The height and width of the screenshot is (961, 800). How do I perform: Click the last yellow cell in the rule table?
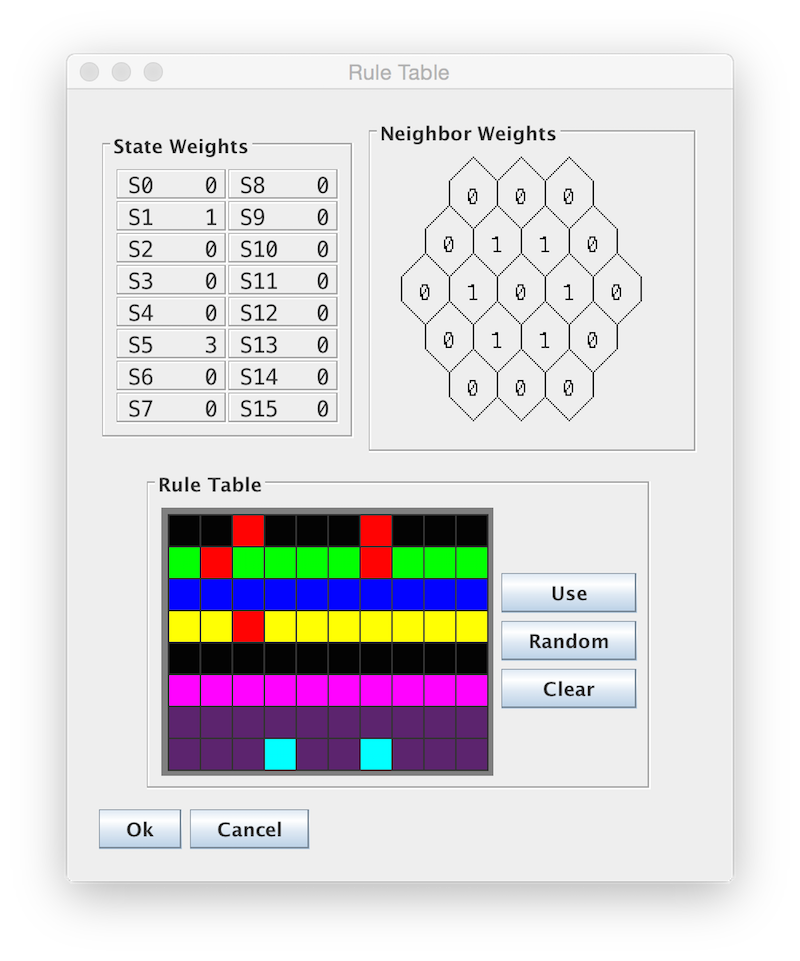(472, 626)
